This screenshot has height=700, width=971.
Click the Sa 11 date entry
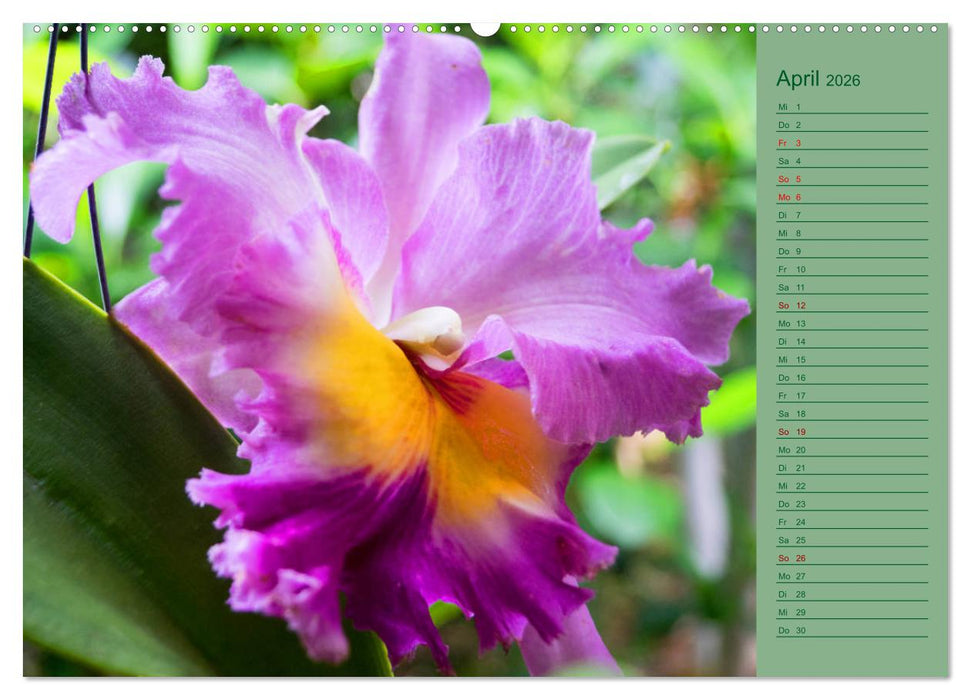850,288
